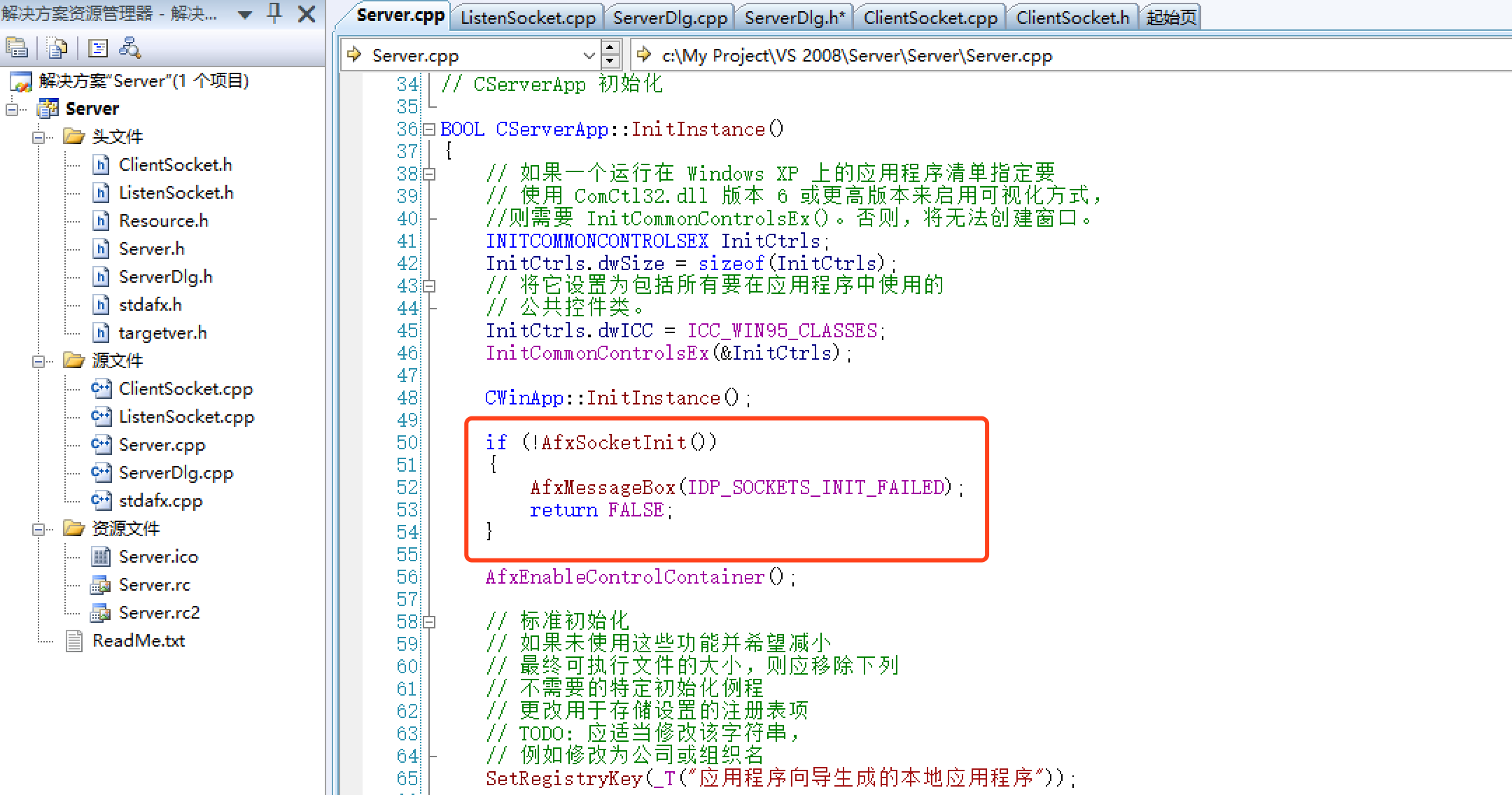Screen dimensions: 1512x795
Task: Click the View Code toolbar icon
Action: (98, 48)
